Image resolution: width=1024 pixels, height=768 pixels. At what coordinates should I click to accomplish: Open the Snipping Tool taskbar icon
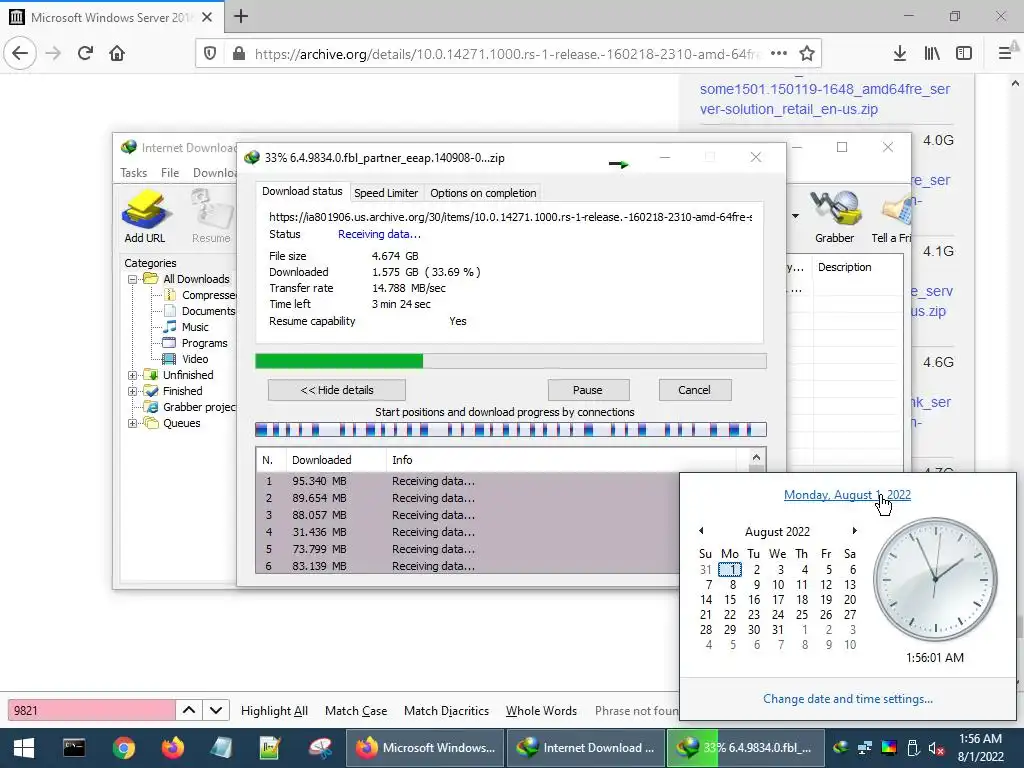320,748
